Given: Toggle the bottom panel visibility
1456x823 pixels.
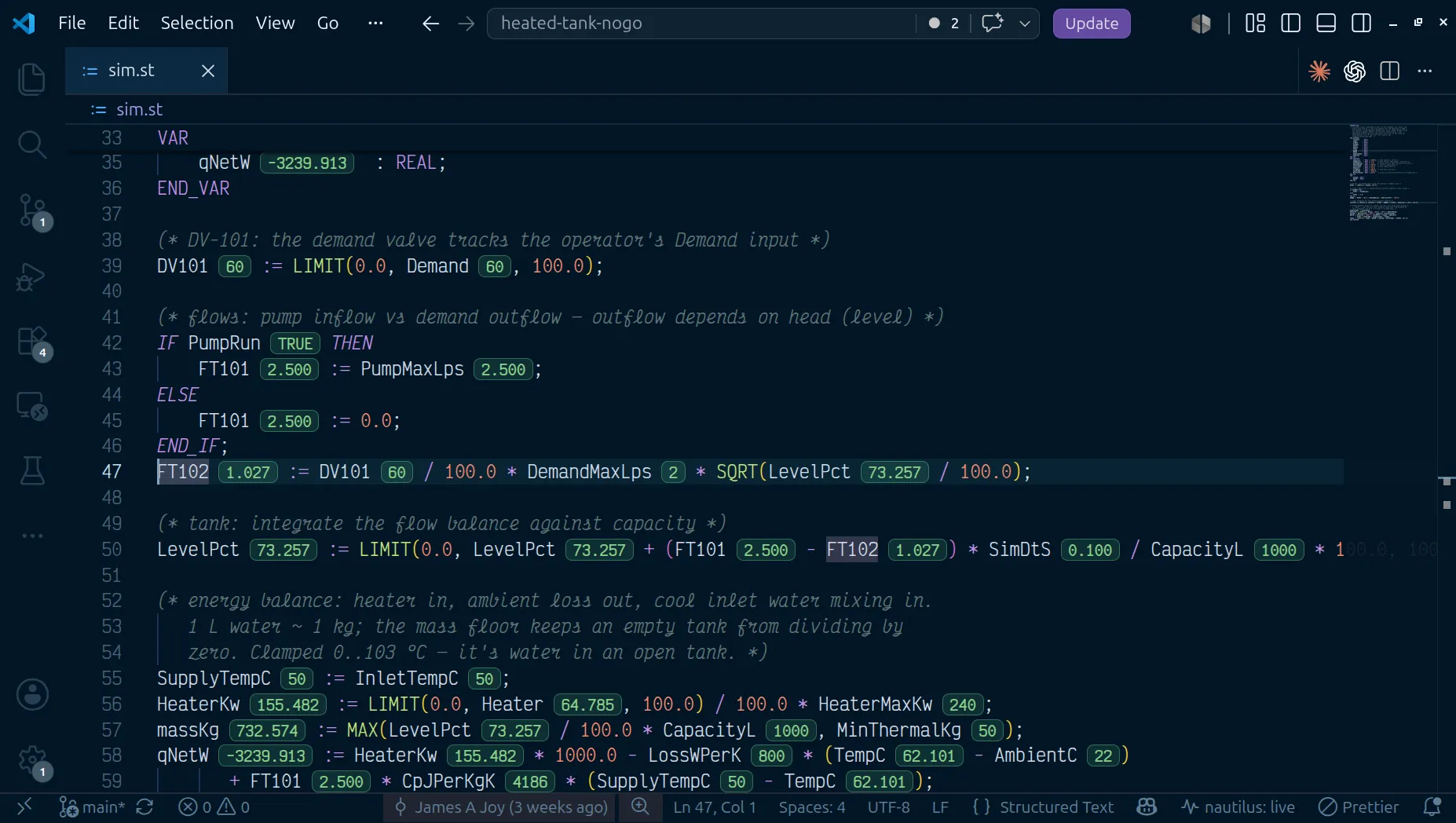Looking at the screenshot, I should tap(1326, 24).
